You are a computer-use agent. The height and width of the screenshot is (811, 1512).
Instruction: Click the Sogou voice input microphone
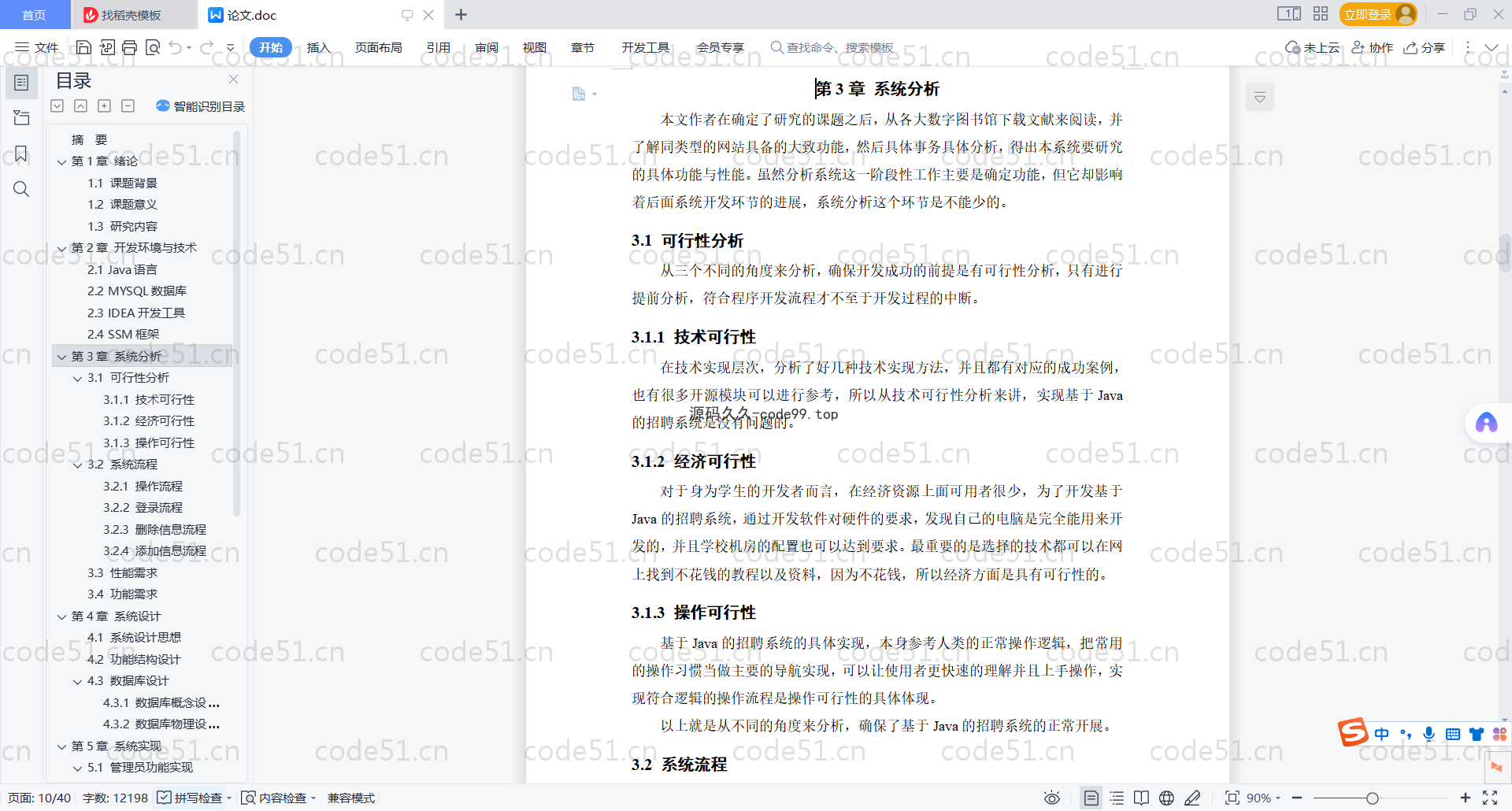pos(1429,734)
